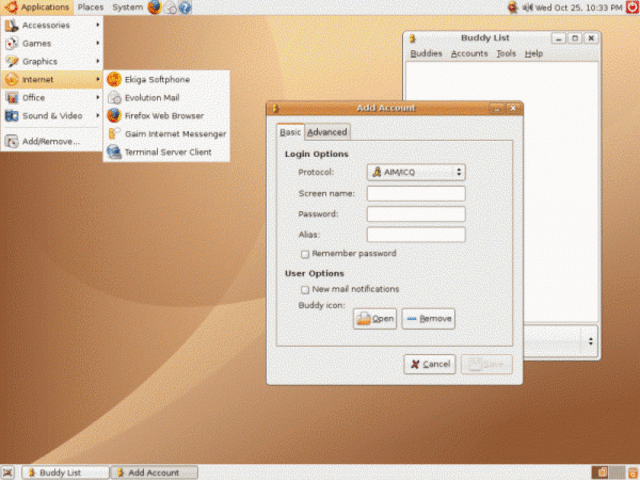Focus the Alias input field

tap(416, 235)
